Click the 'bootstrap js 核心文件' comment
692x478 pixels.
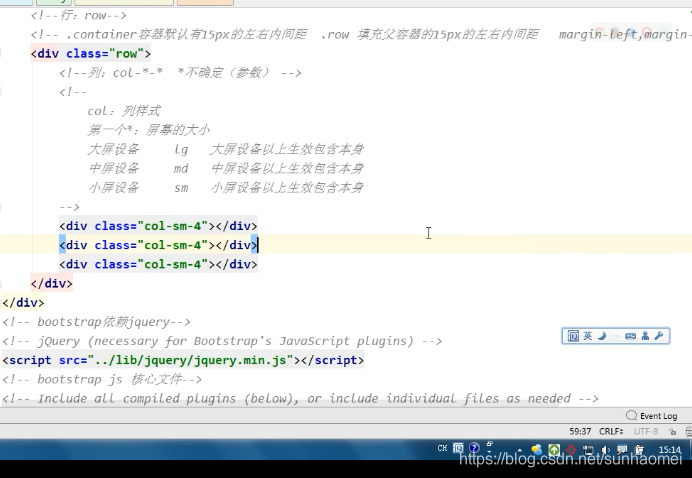[x=102, y=379]
